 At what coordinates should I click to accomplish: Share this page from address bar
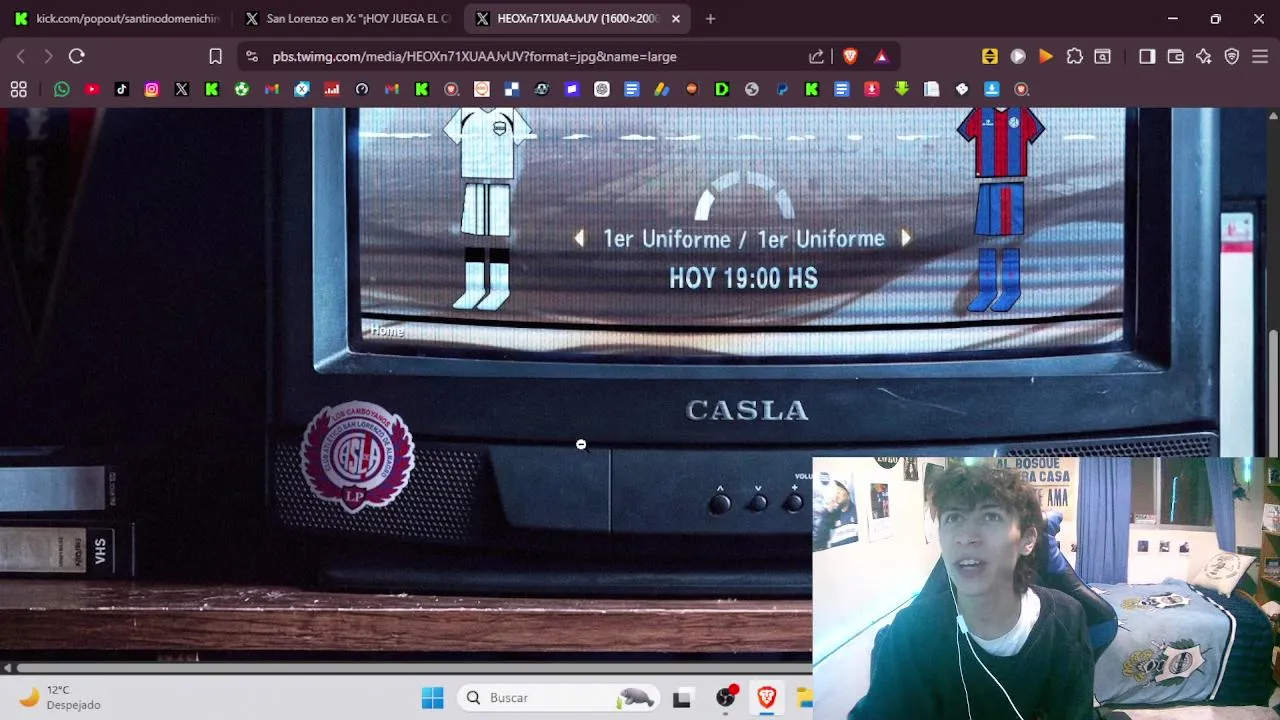pos(817,57)
